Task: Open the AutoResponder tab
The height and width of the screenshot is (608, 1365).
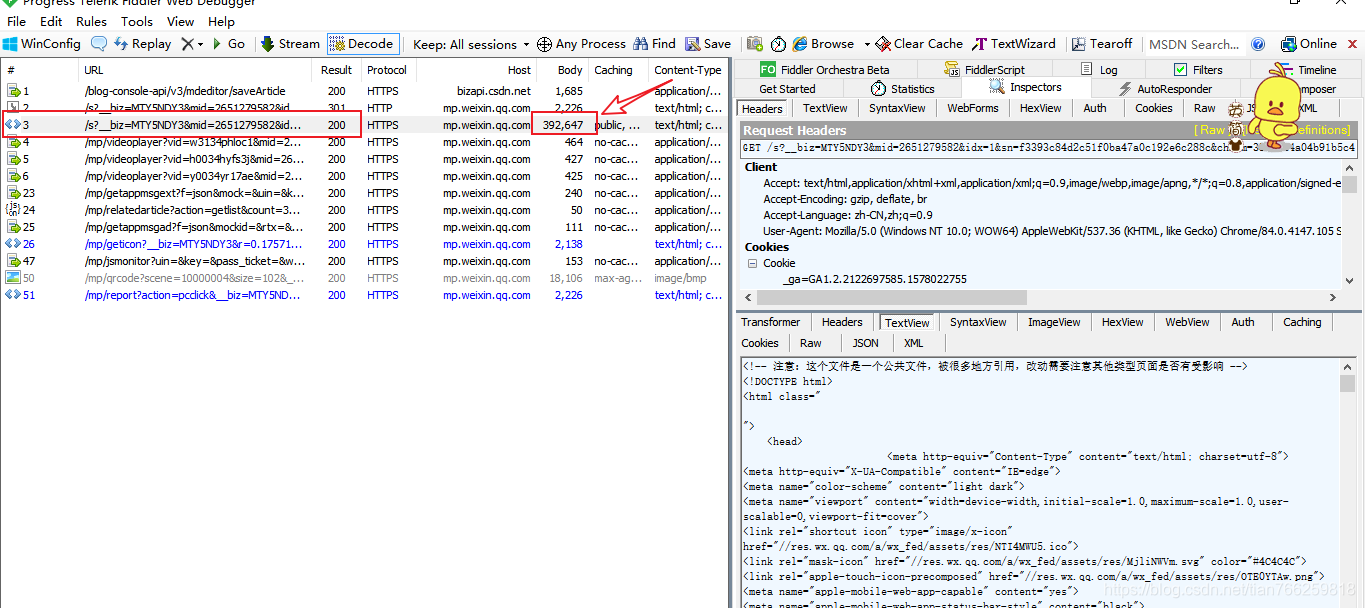Action: click(1166, 89)
